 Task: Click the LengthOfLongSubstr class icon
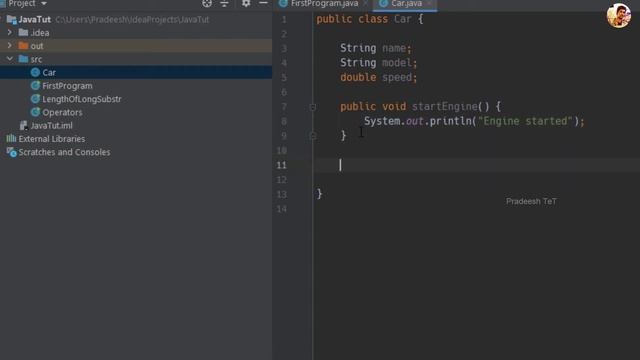tap(36, 99)
